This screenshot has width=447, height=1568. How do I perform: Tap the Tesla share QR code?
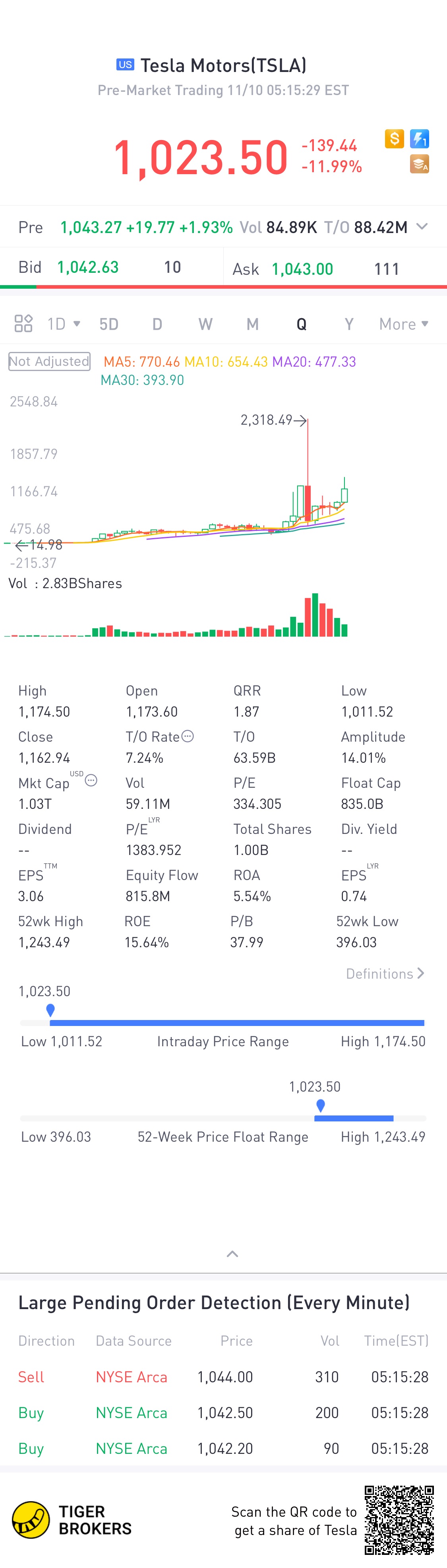point(399,1520)
